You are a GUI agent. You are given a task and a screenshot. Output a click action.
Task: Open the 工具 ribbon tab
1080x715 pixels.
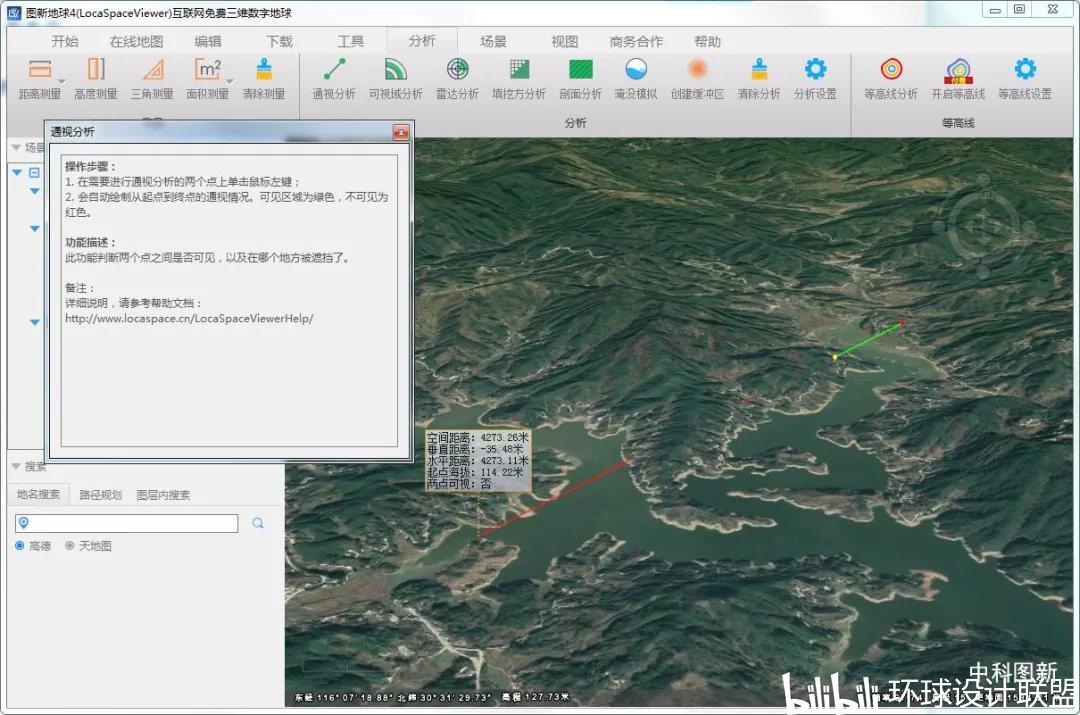[x=351, y=41]
